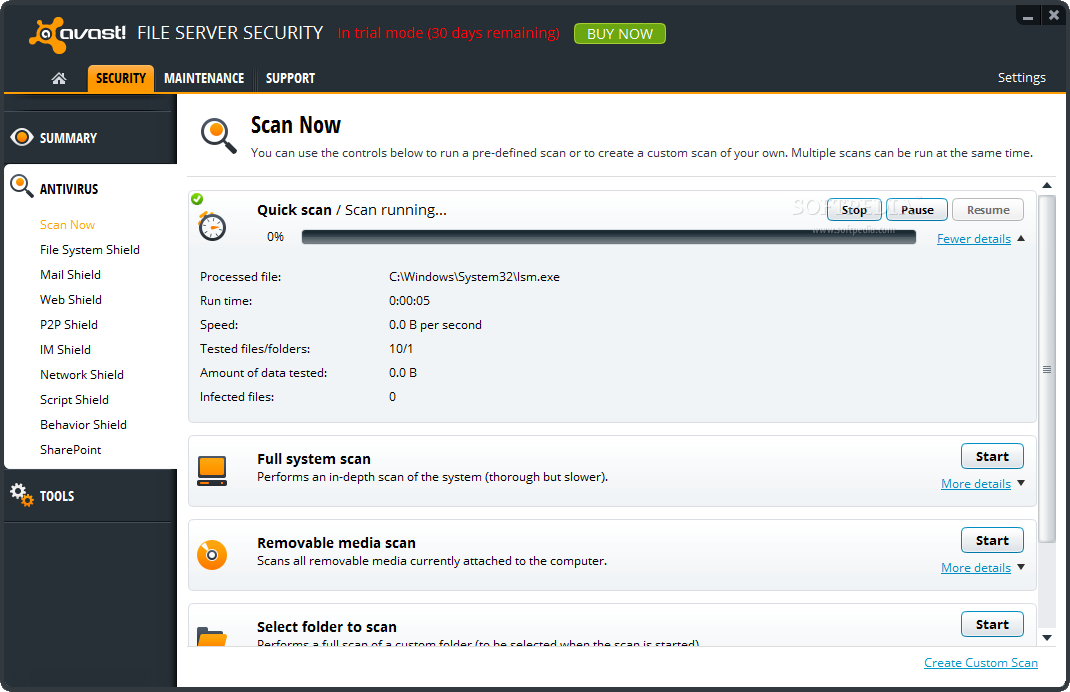The width and height of the screenshot is (1070, 692).
Task: Expand More details for Removable media scan
Action: [x=976, y=568]
